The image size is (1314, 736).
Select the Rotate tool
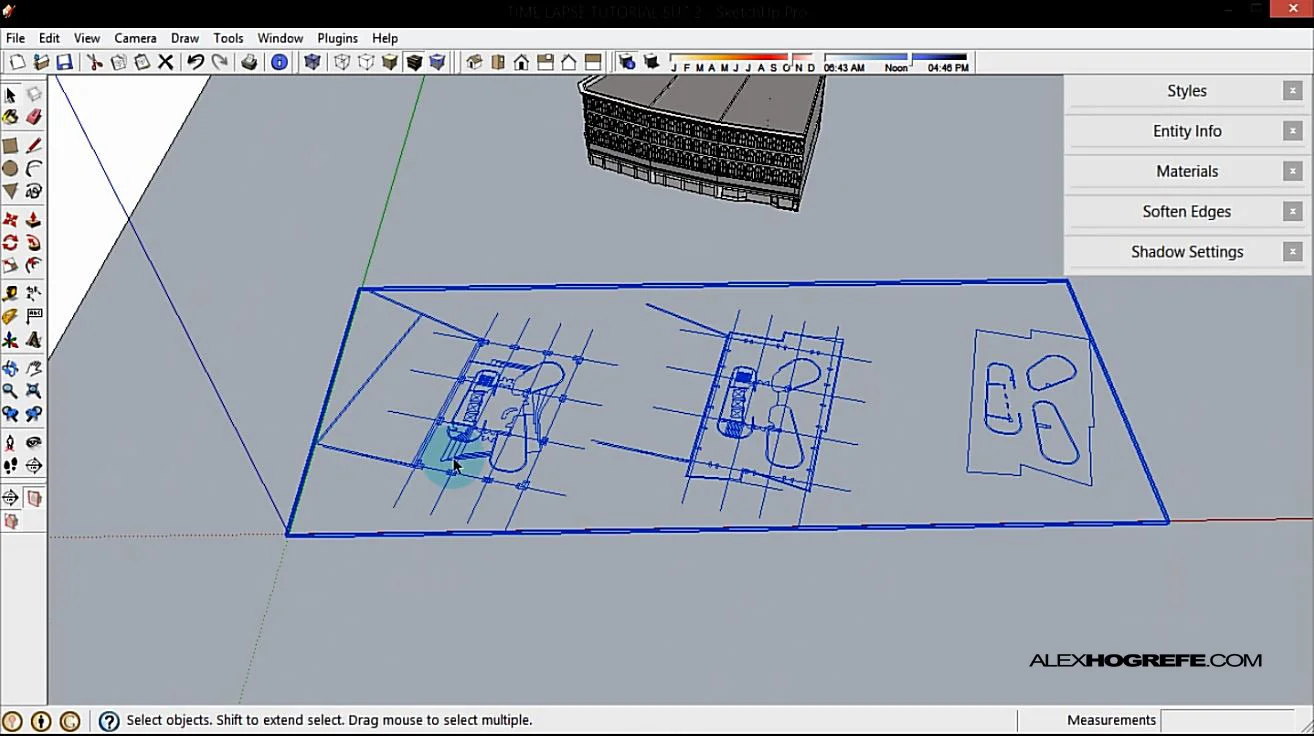click(10, 242)
